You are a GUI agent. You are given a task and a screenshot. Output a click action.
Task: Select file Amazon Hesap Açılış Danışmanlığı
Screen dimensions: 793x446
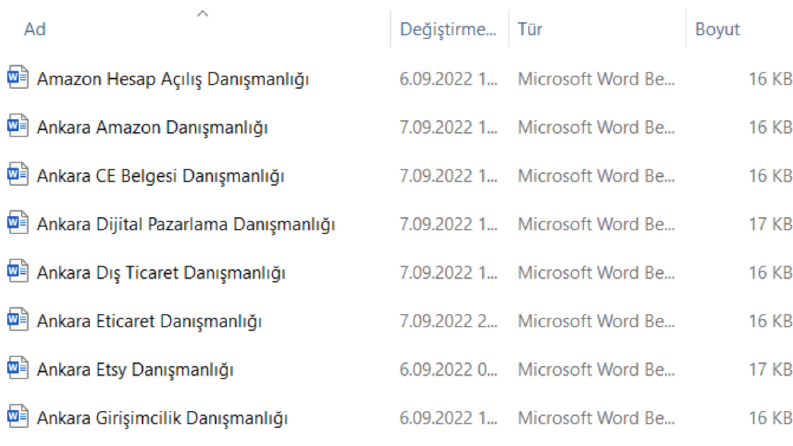click(172, 79)
